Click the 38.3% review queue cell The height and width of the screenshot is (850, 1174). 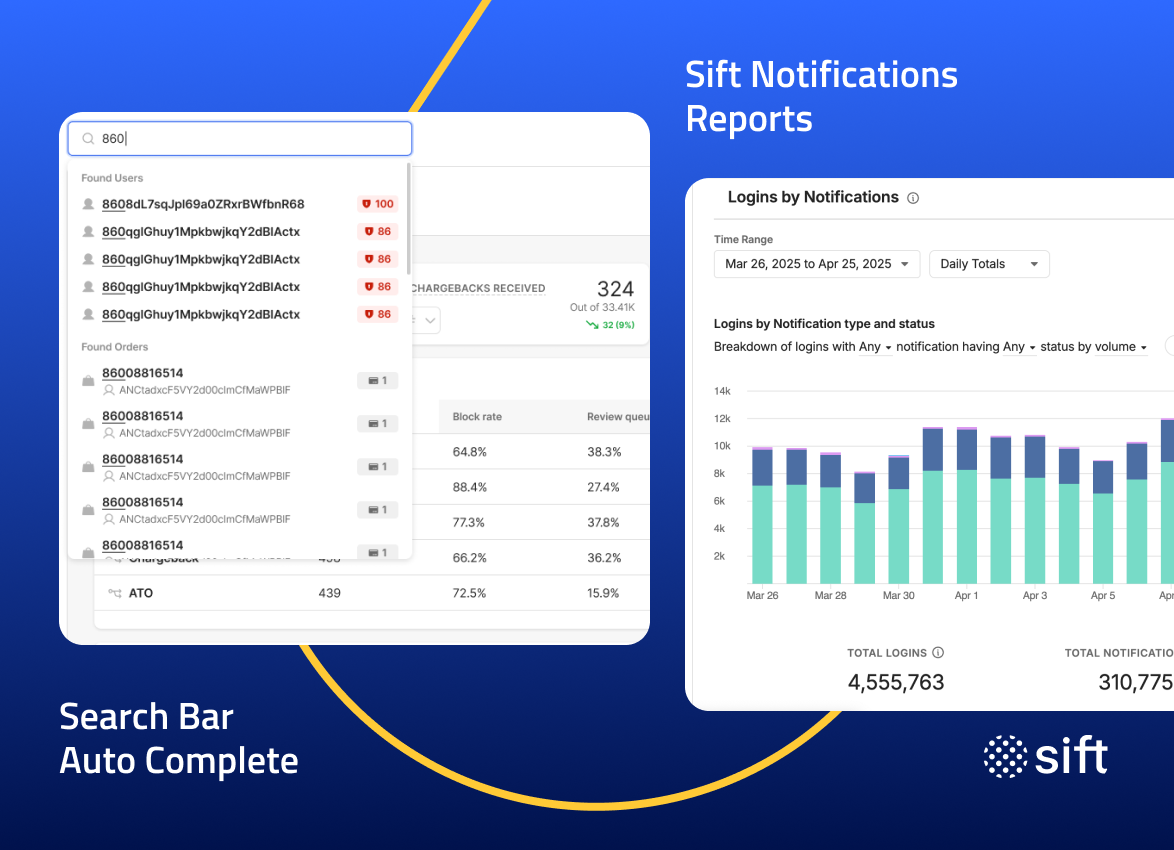pyautogui.click(x=604, y=452)
